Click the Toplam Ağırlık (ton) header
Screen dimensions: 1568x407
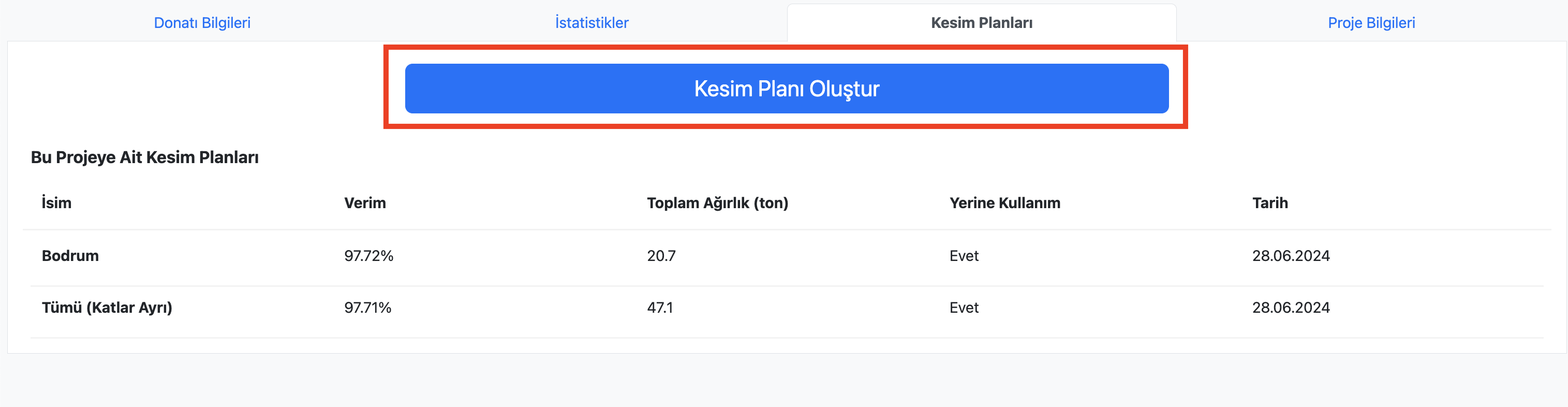717,203
